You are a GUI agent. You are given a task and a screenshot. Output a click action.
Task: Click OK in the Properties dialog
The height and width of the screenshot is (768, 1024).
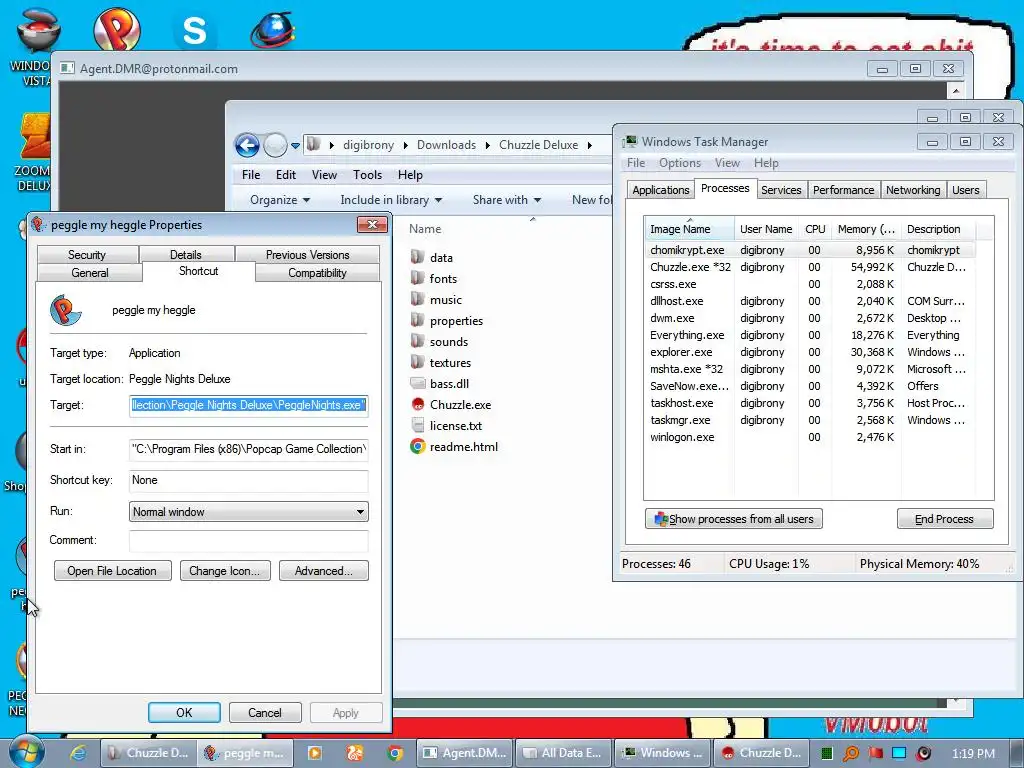coord(184,712)
